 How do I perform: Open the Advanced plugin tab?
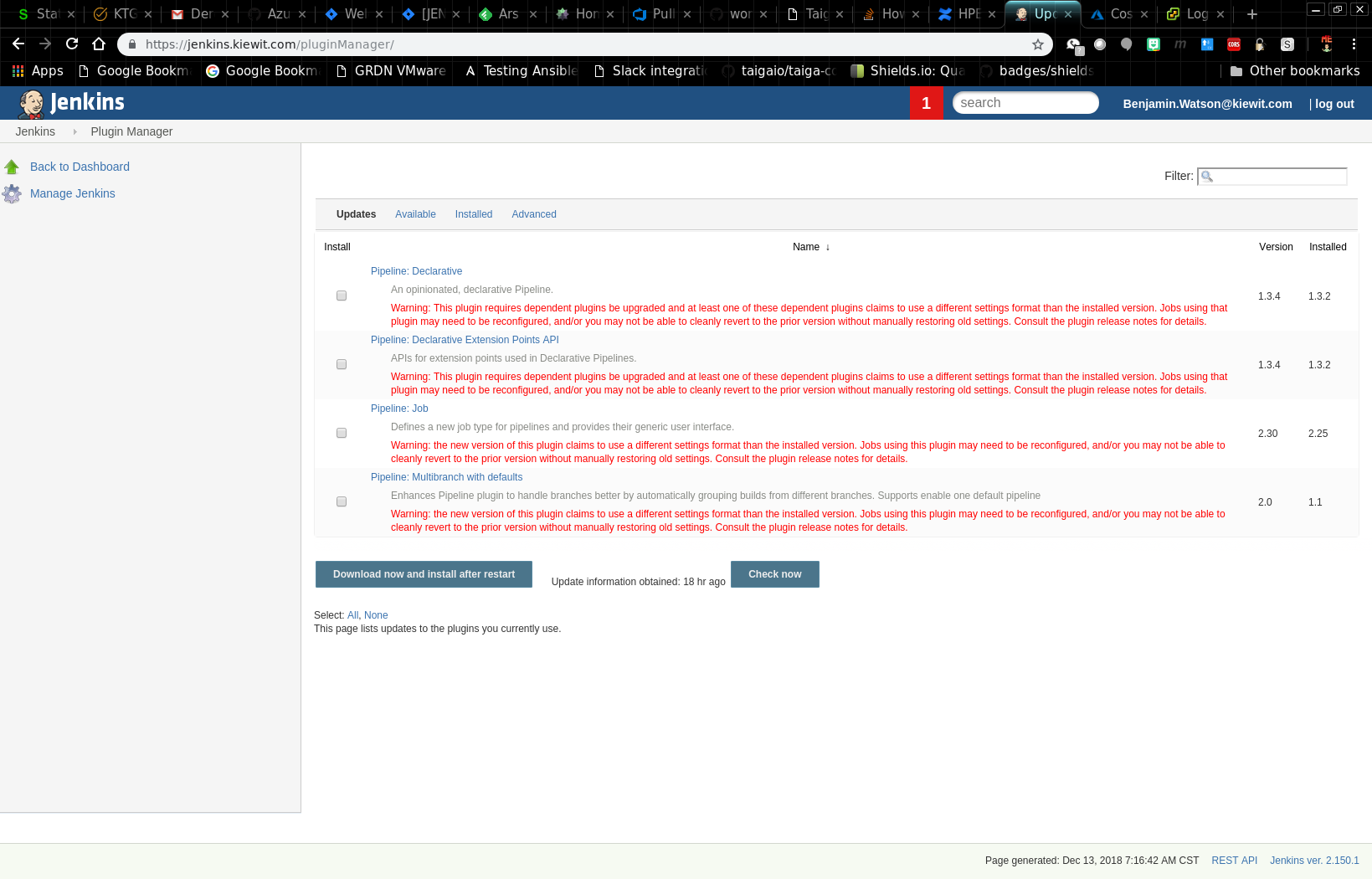click(x=533, y=214)
